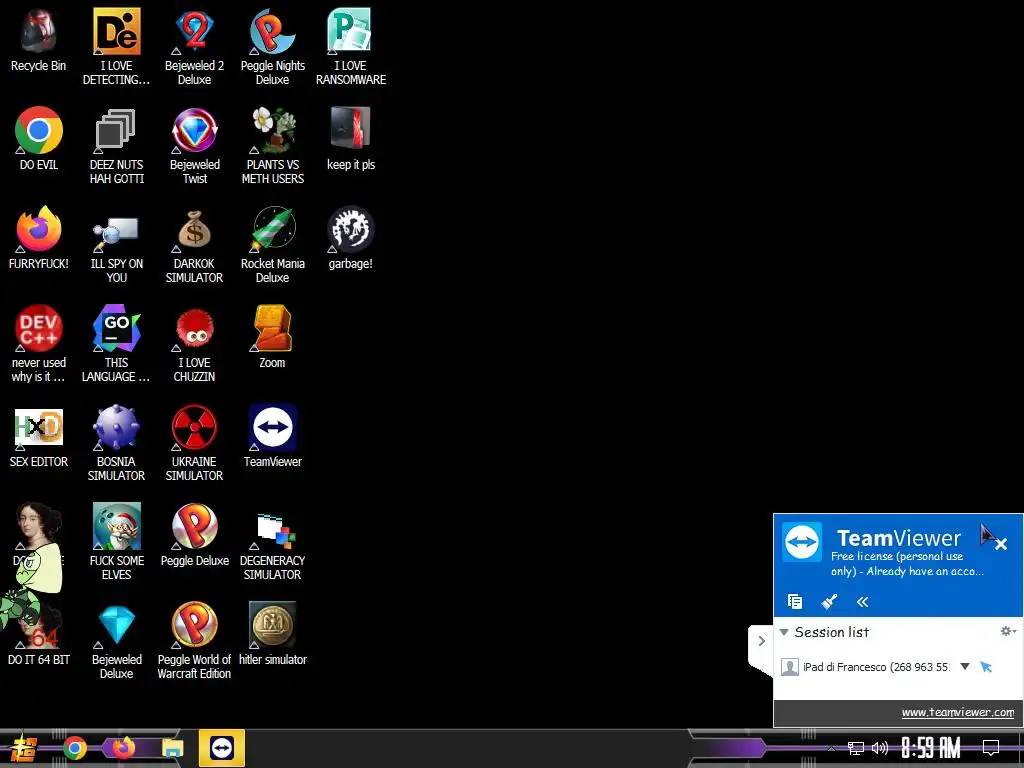Click the 8:59 AM taskbar clock
1024x768 pixels.
(x=931, y=748)
